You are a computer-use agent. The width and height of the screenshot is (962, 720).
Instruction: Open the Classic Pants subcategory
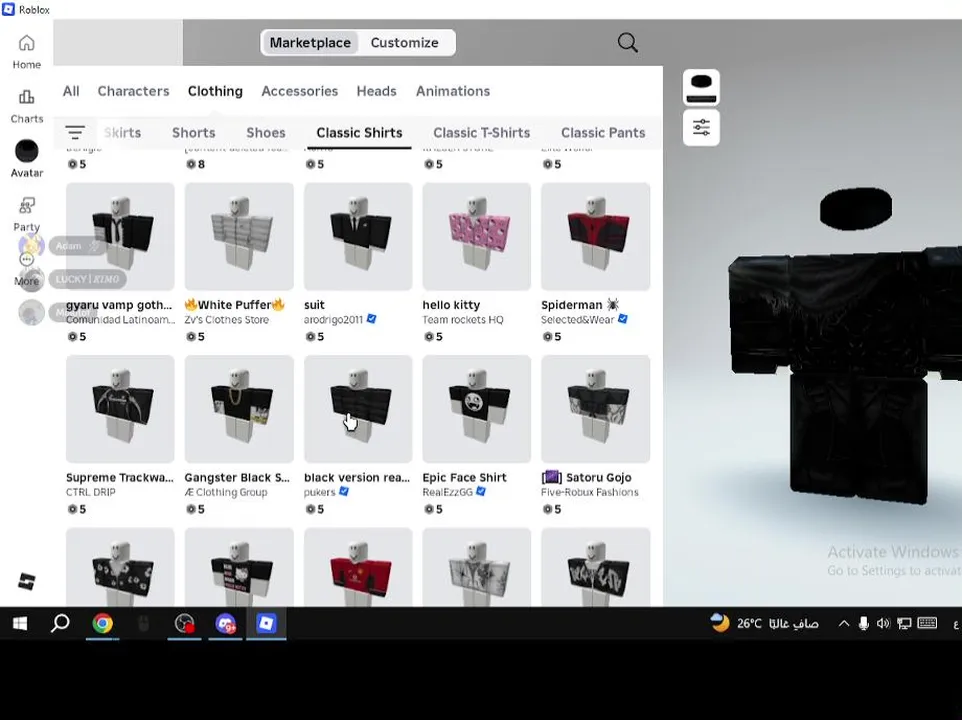[603, 132]
